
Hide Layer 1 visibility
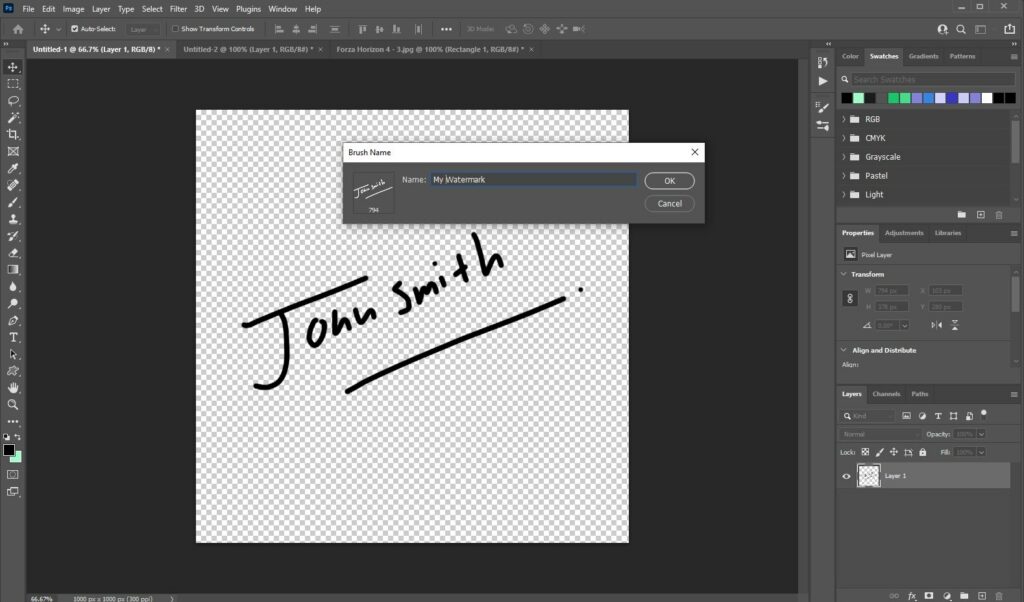[846, 476]
